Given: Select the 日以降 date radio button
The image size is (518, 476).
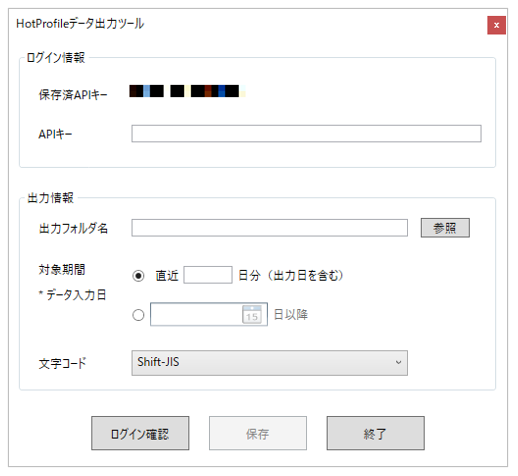Looking at the screenshot, I should point(138,315).
